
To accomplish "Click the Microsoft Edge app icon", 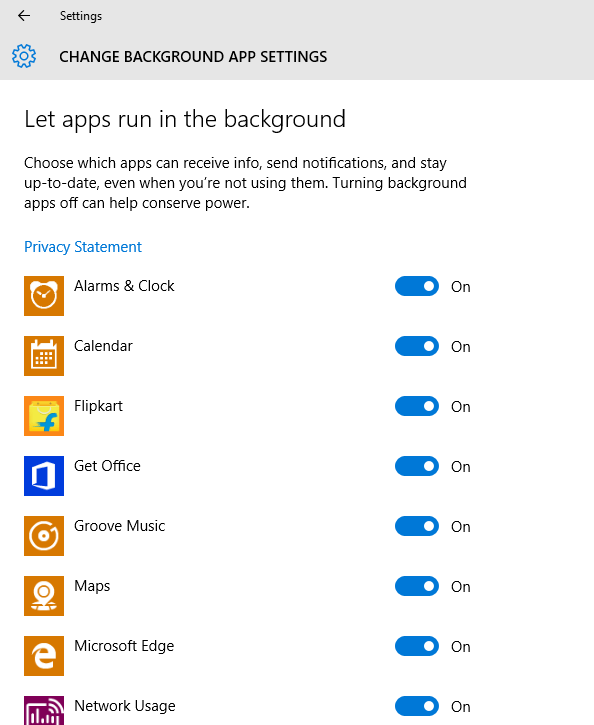I will [x=44, y=656].
